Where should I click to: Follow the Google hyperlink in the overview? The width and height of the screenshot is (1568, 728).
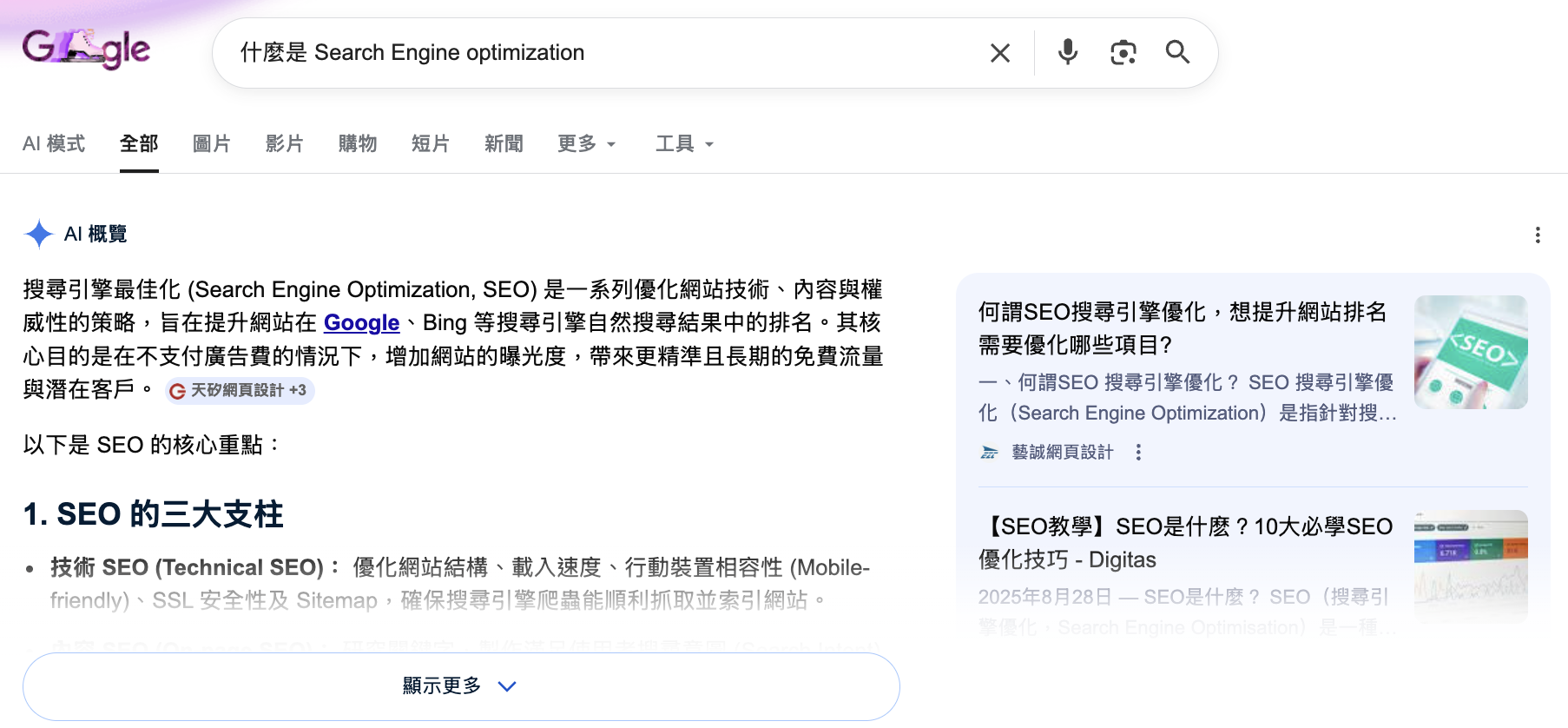[361, 322]
